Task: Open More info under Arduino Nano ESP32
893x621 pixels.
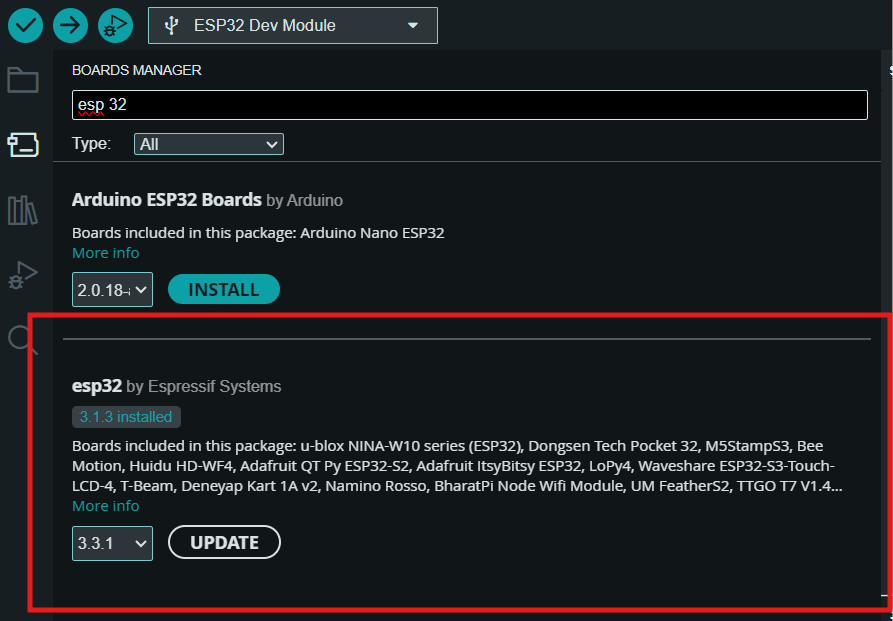Action: click(x=105, y=253)
